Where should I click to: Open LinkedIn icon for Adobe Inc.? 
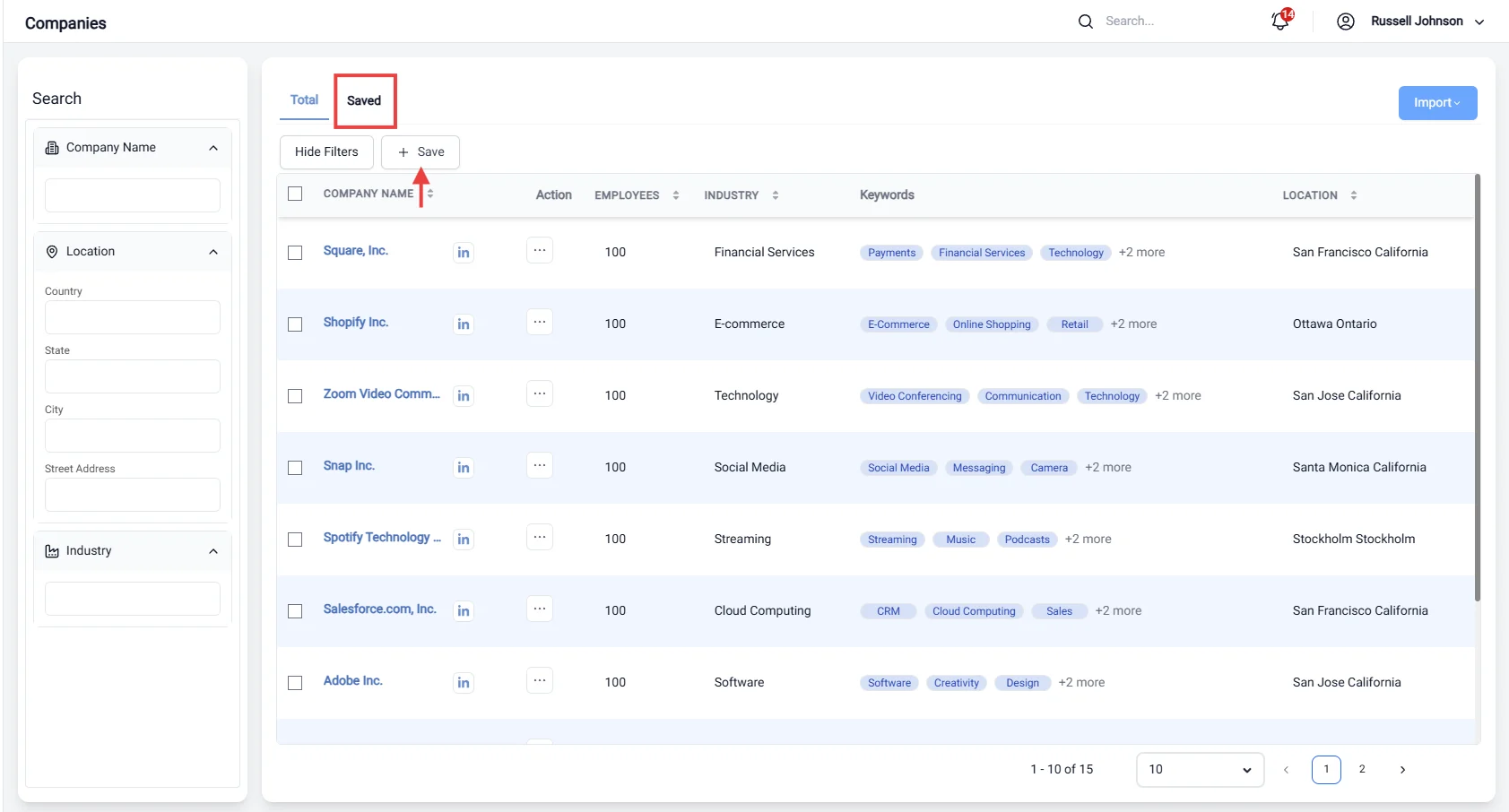point(464,683)
